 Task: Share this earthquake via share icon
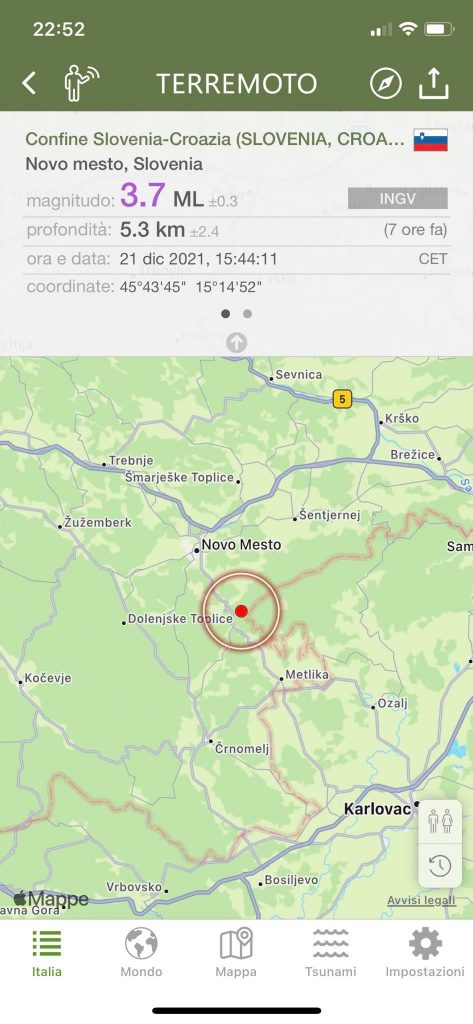[434, 83]
